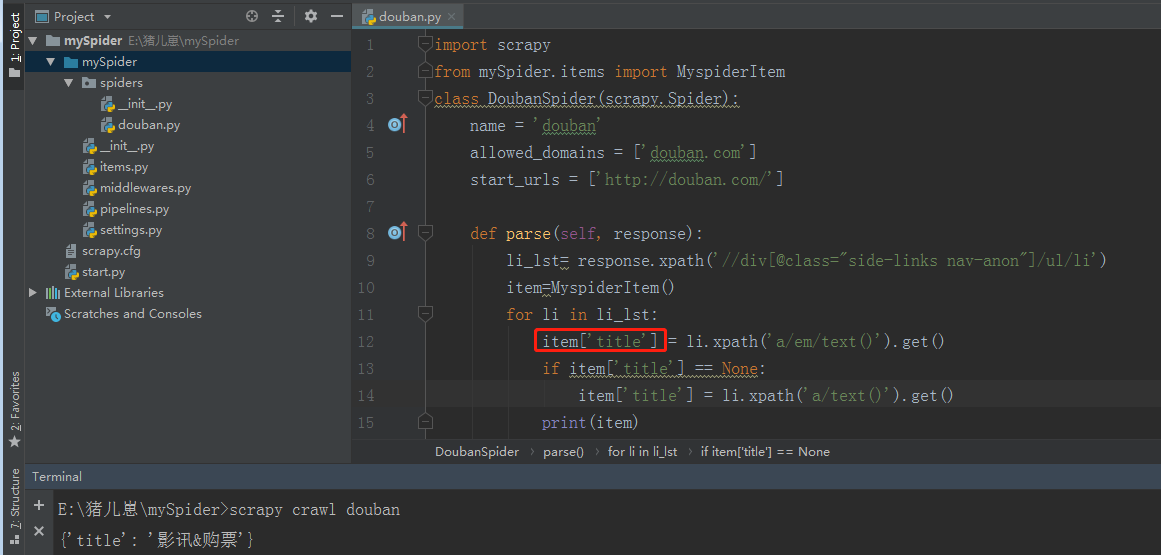Click print(item) on line 15
Image resolution: width=1161 pixels, height=555 pixels.
tap(589, 423)
